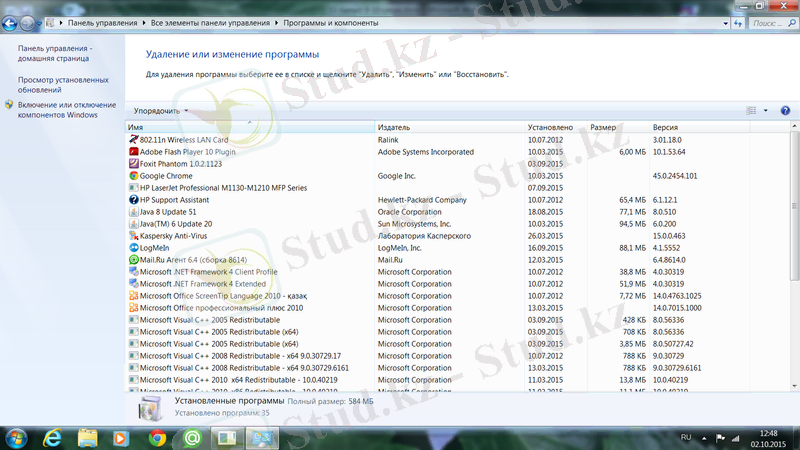800x450 pixels.
Task: Open the Упорядочить dropdown menu
Action: (x=160, y=111)
